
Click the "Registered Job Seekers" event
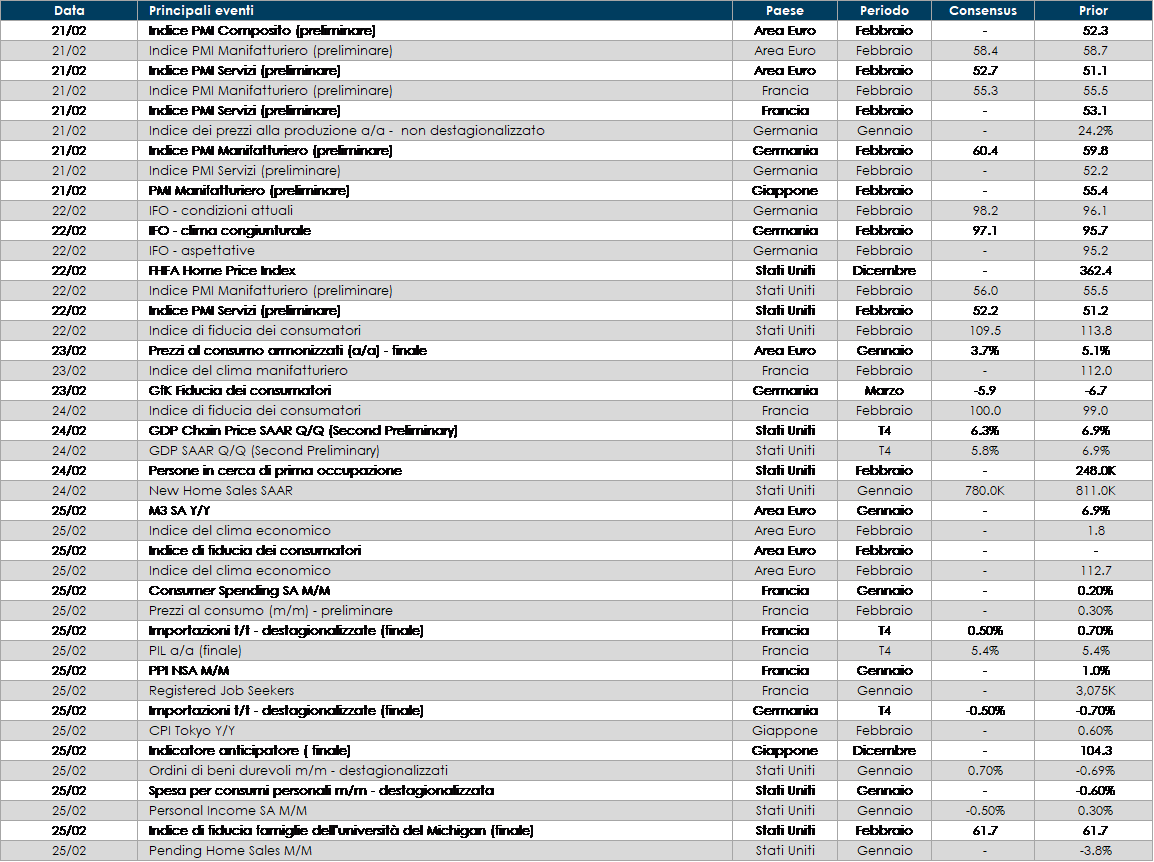click(x=221, y=691)
